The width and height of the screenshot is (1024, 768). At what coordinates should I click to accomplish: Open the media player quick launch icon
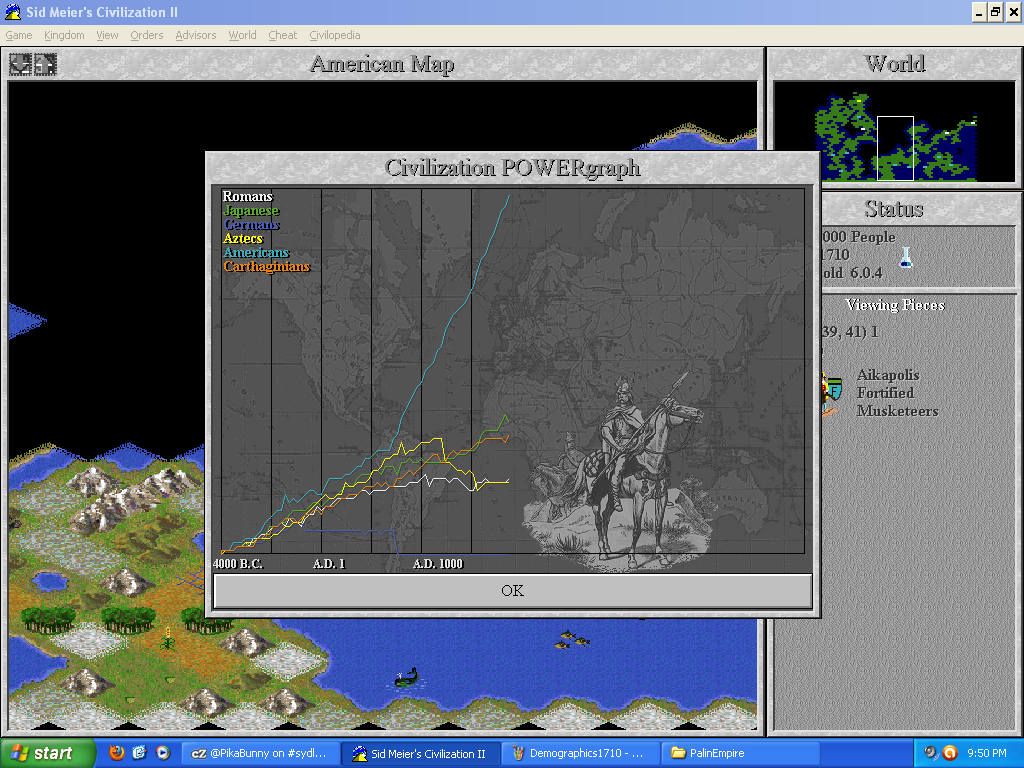[x=163, y=753]
